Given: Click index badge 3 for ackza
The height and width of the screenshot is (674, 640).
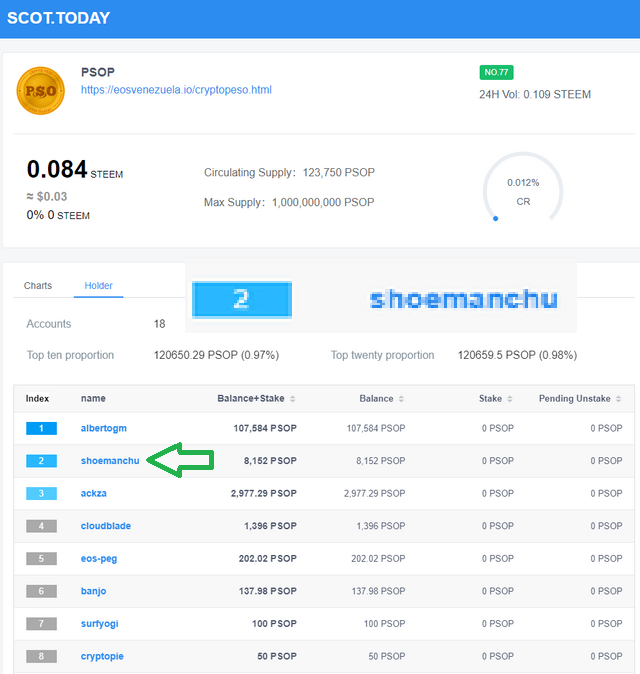Looking at the screenshot, I should coord(41,493).
